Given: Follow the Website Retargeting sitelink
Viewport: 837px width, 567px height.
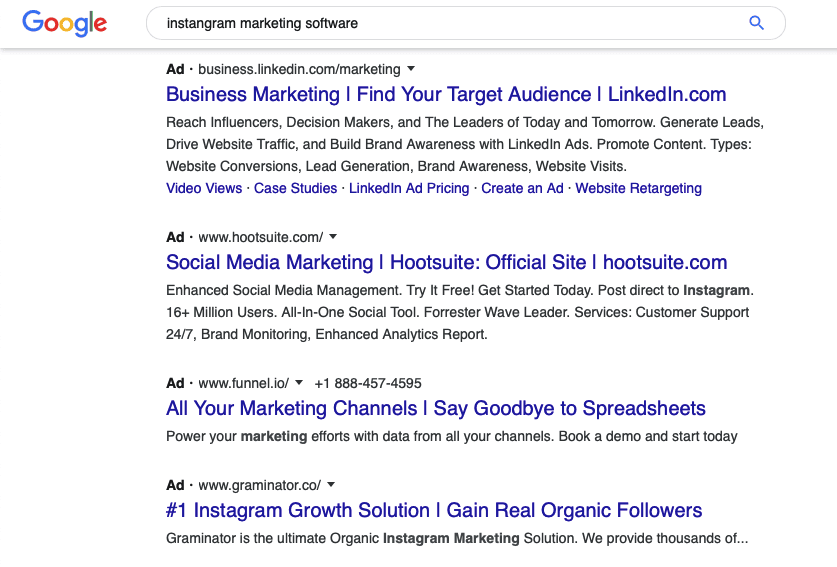Looking at the screenshot, I should tap(638, 188).
